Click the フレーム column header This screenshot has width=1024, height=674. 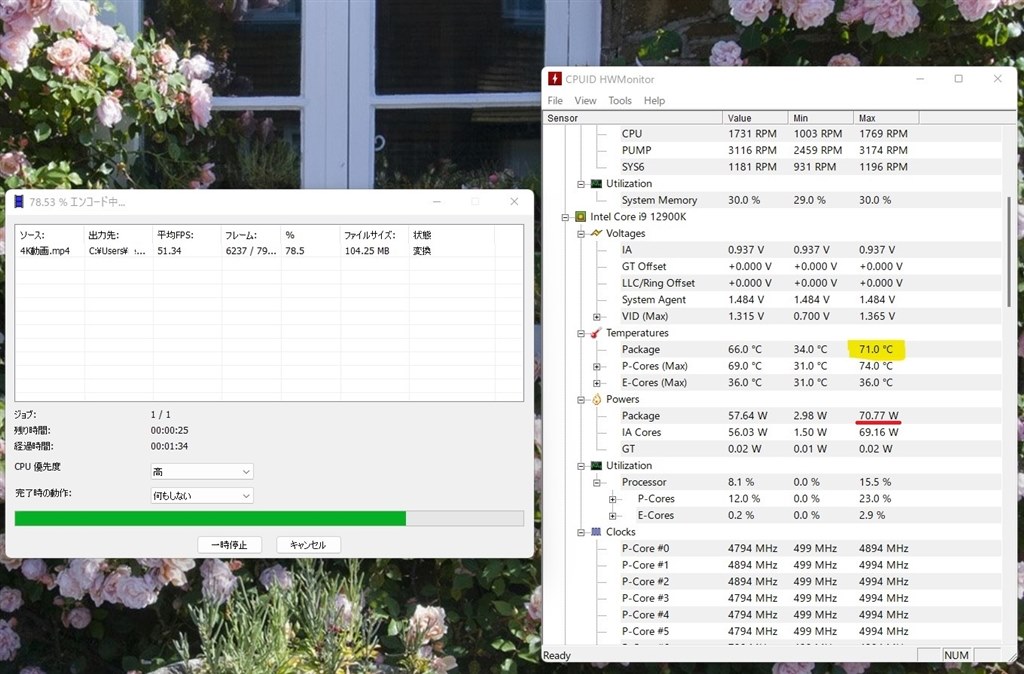(x=251, y=234)
